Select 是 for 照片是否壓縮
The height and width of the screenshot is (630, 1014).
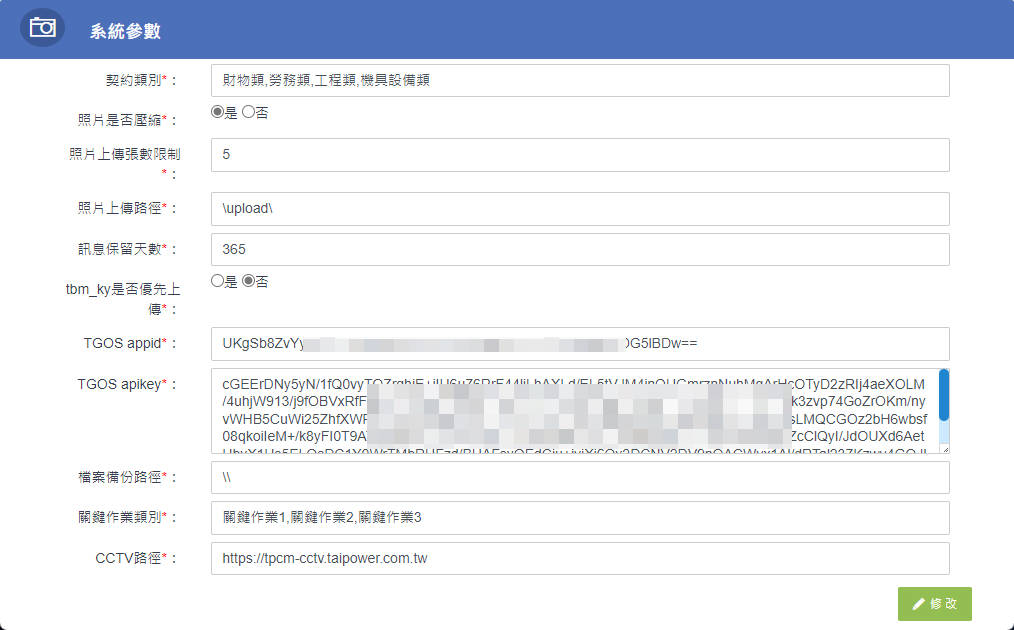click(217, 112)
